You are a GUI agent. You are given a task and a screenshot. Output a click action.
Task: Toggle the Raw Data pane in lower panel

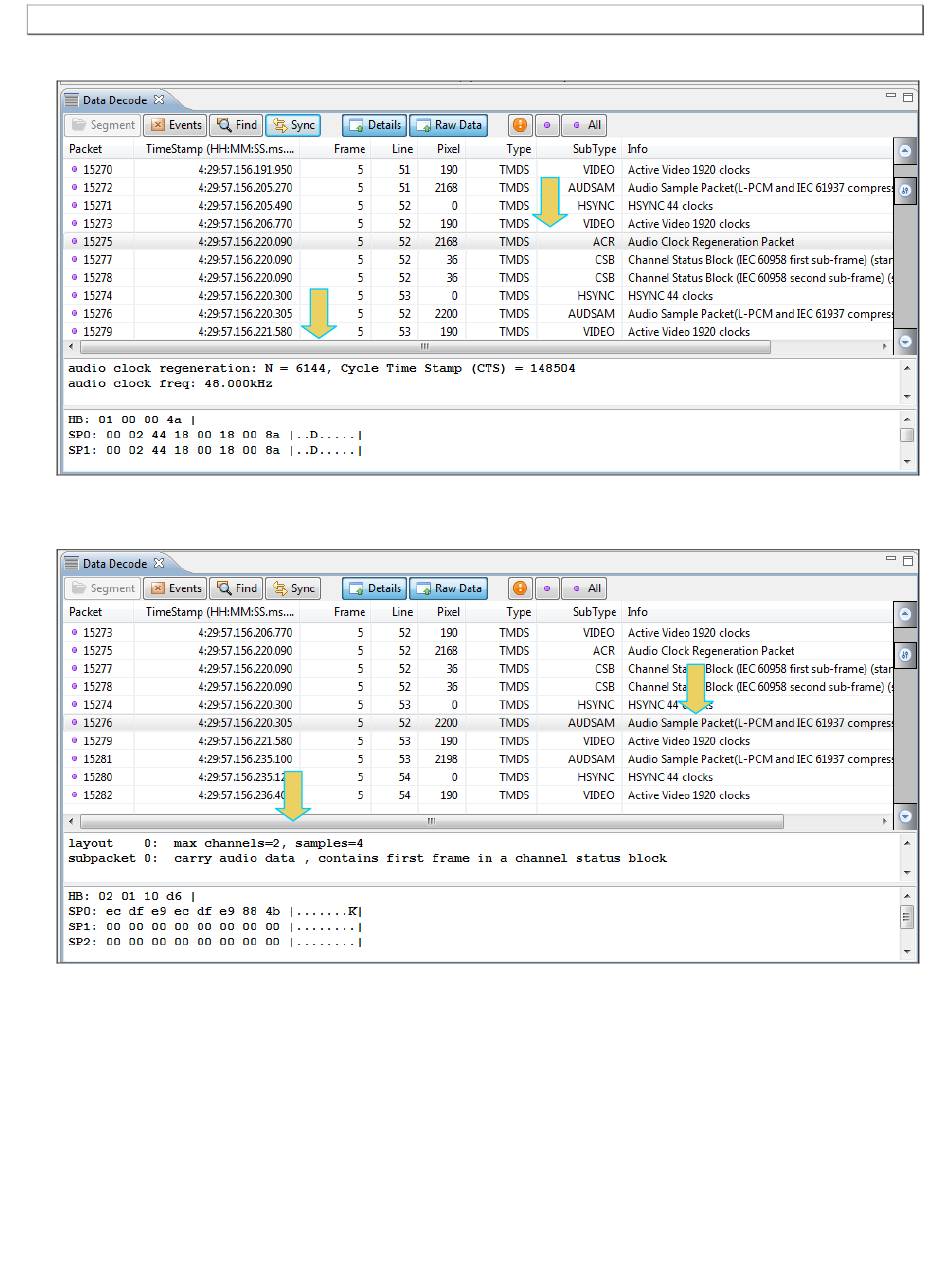point(448,588)
